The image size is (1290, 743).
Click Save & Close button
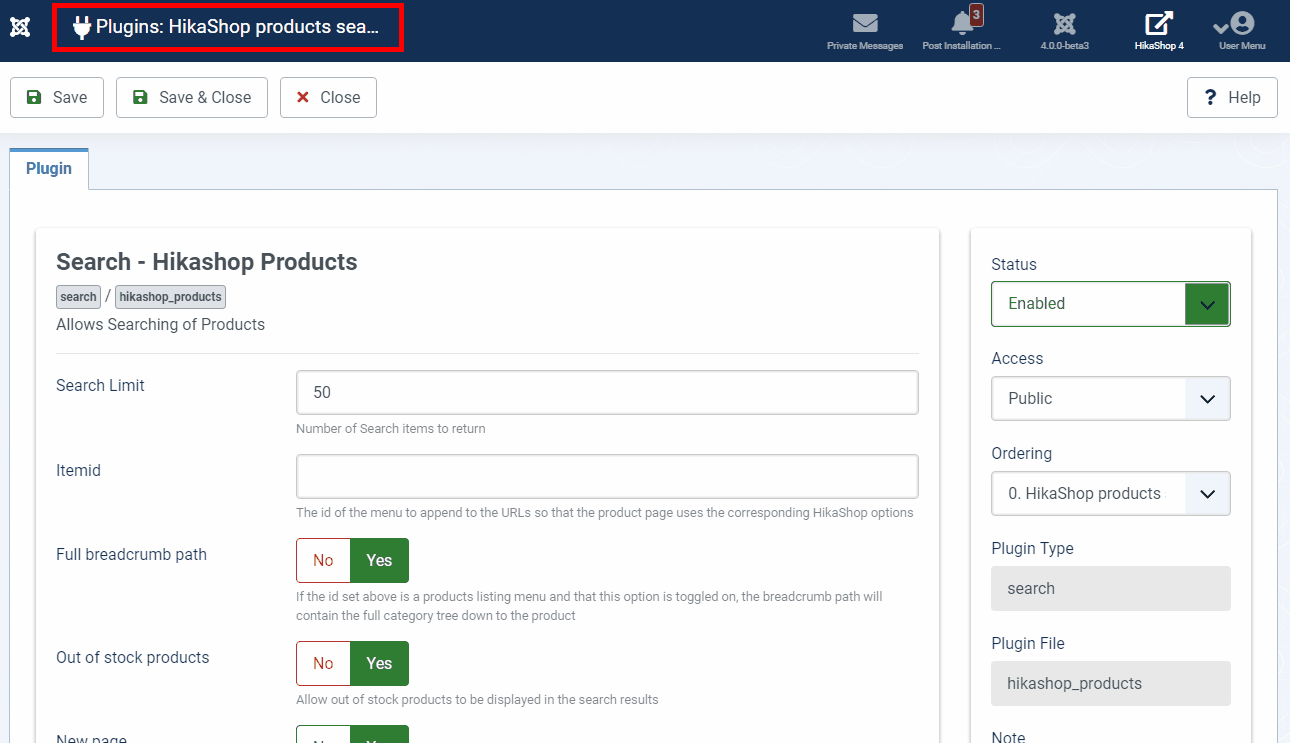[x=192, y=97]
